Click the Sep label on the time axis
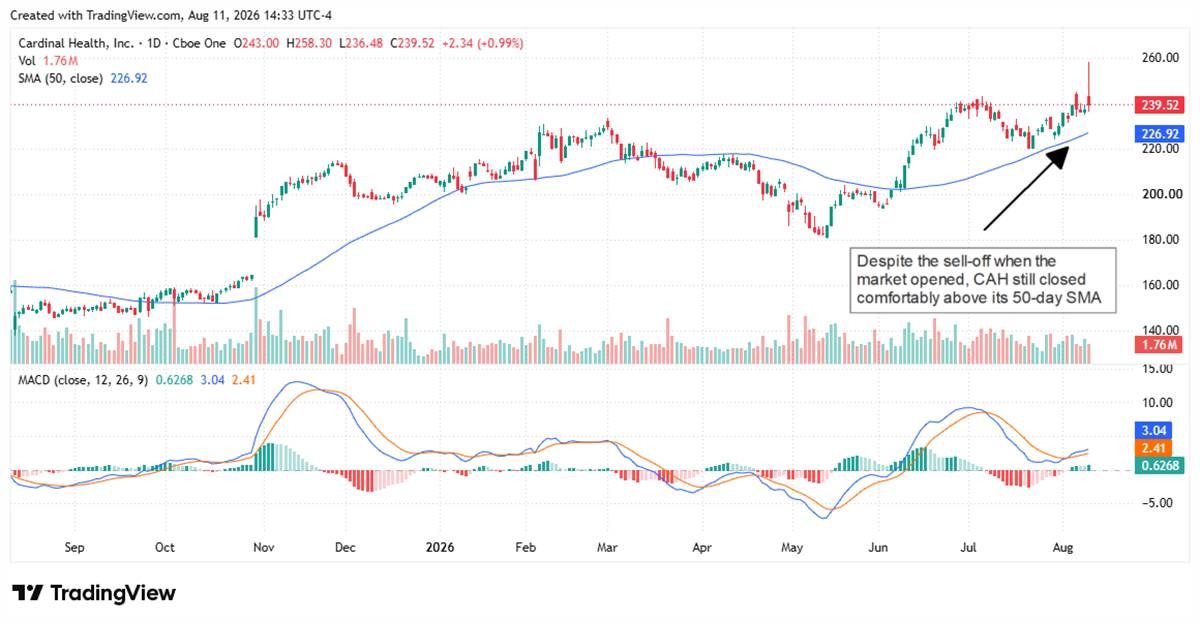This screenshot has width=1200, height=624. 73,548
